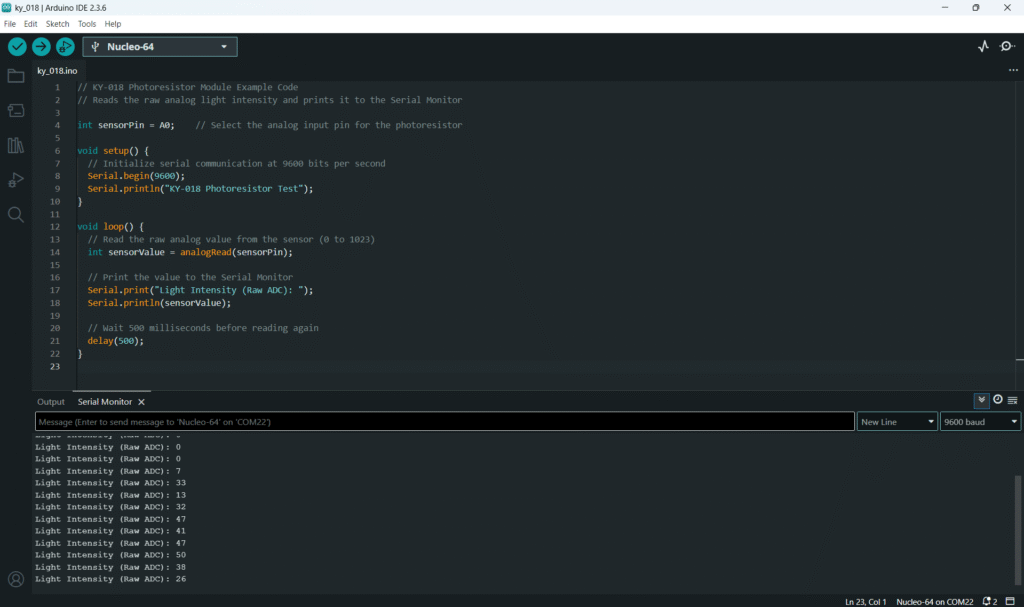Screen dimensions: 1024x607
Task: Toggle the bottom panel from status bar
Action: (1011, 601)
